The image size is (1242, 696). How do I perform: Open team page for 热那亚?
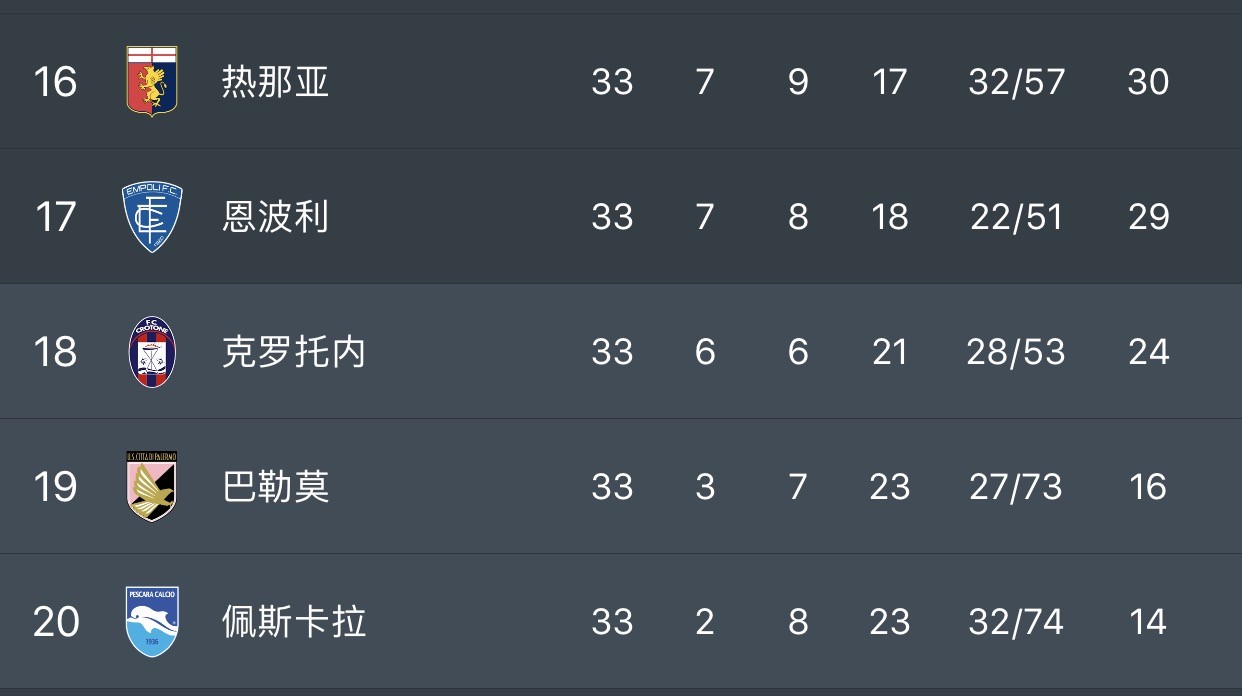pyautogui.click(x=275, y=81)
